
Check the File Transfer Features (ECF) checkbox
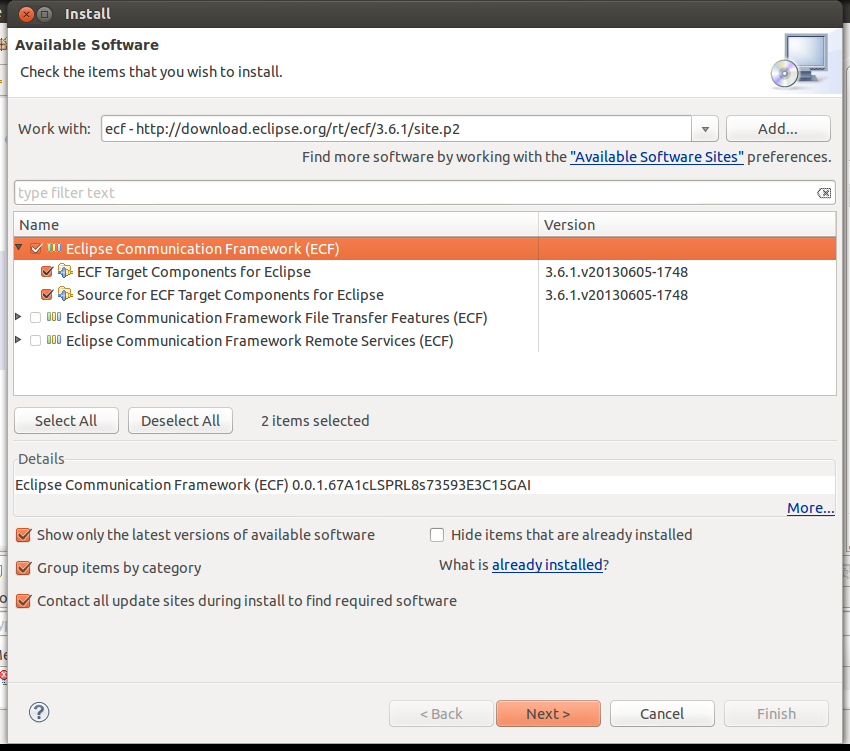coord(35,318)
